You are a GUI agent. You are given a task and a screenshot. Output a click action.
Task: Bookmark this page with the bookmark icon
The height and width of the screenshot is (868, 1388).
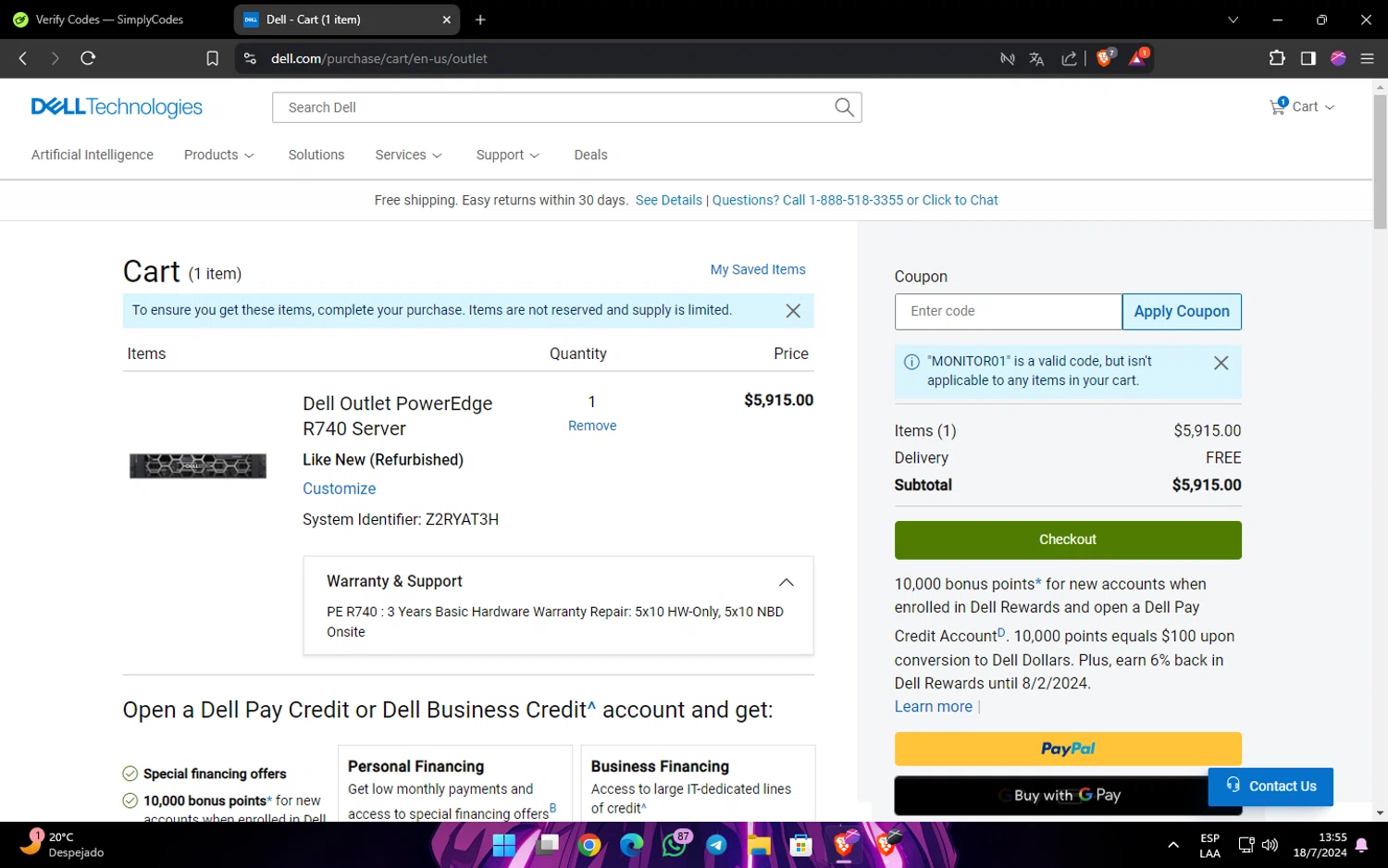click(212, 58)
